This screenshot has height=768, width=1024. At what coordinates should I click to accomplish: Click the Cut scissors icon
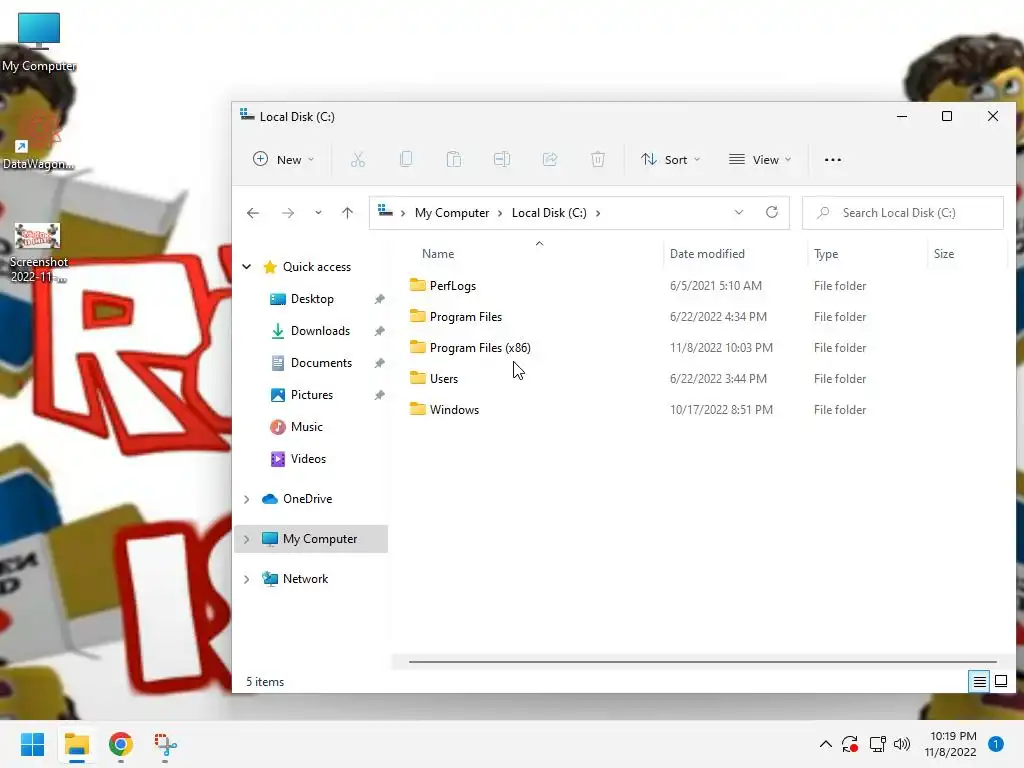tap(358, 159)
